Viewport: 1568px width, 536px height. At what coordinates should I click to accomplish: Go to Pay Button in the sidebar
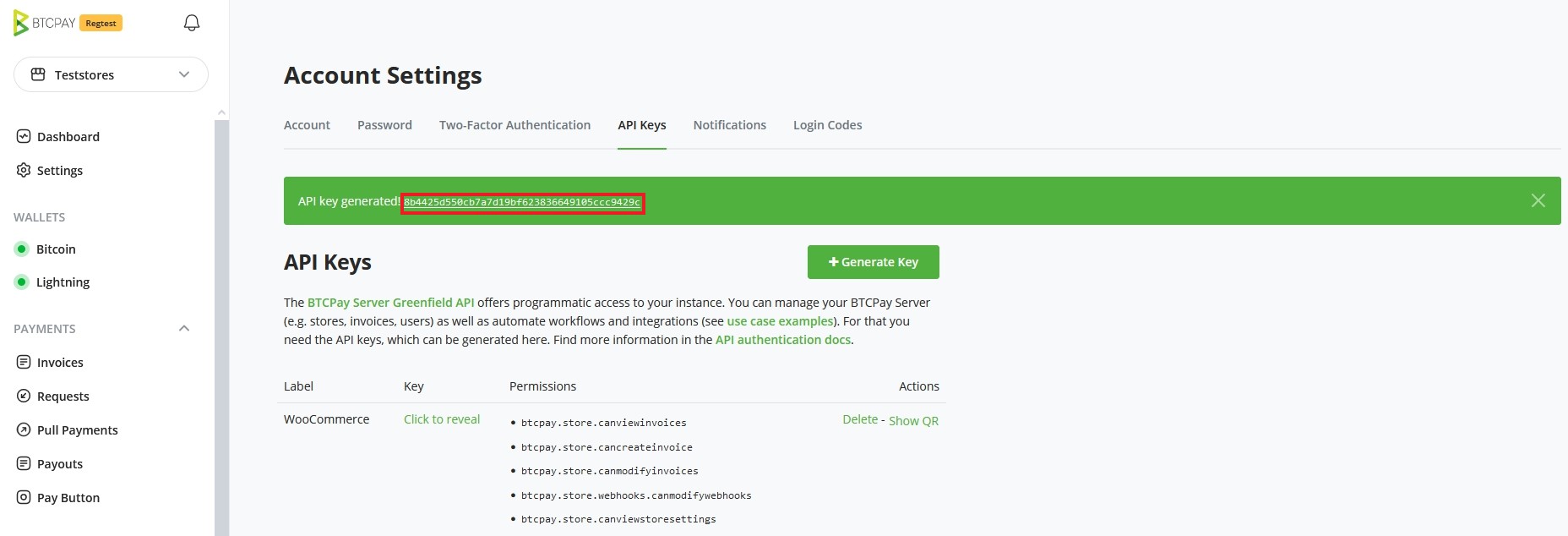68,497
